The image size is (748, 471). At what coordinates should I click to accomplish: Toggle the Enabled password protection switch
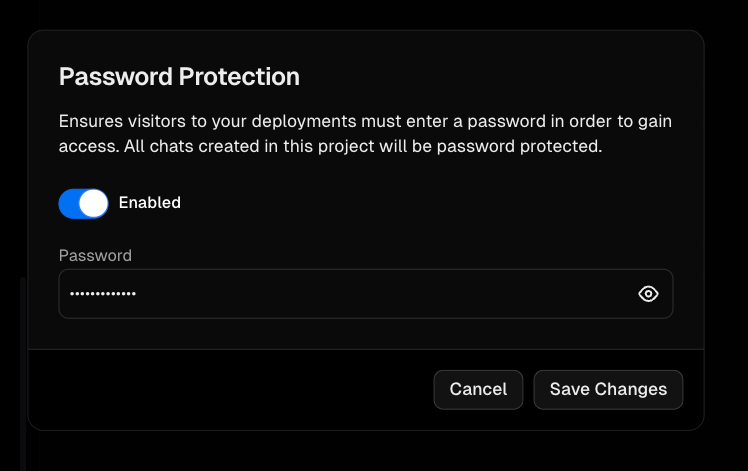coord(83,204)
